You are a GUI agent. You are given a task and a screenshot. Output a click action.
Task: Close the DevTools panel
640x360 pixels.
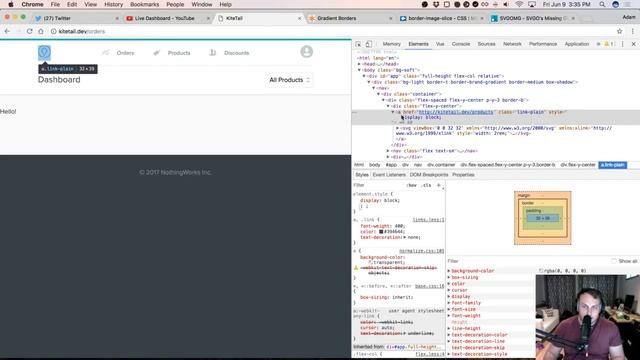point(633,44)
